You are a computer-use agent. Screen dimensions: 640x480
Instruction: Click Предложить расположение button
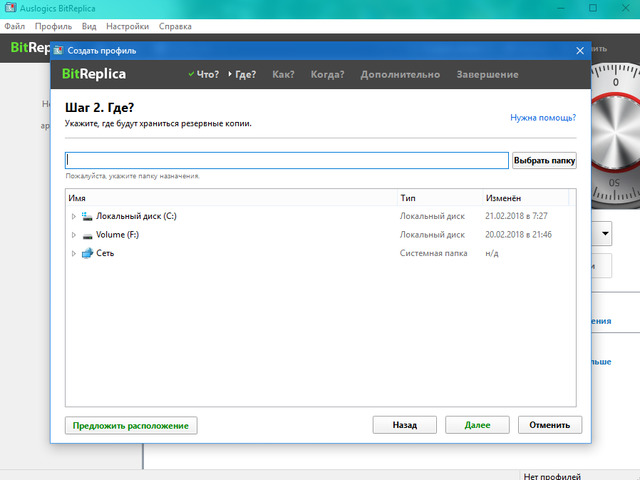(130, 425)
